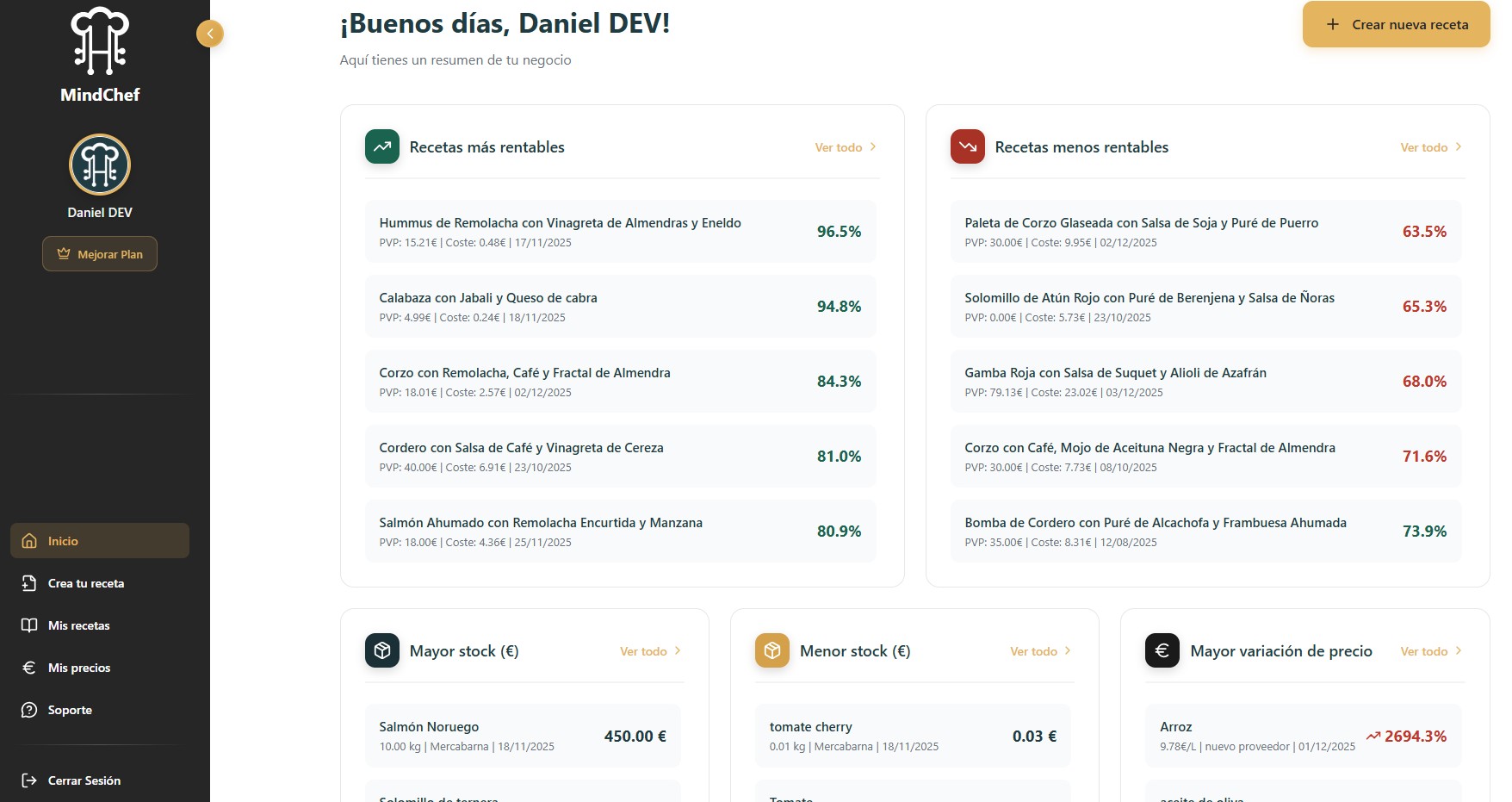The width and height of the screenshot is (1512, 802).
Task: Expand Ver todo chevron on Mayor stock
Action: pyautogui.click(x=677, y=650)
